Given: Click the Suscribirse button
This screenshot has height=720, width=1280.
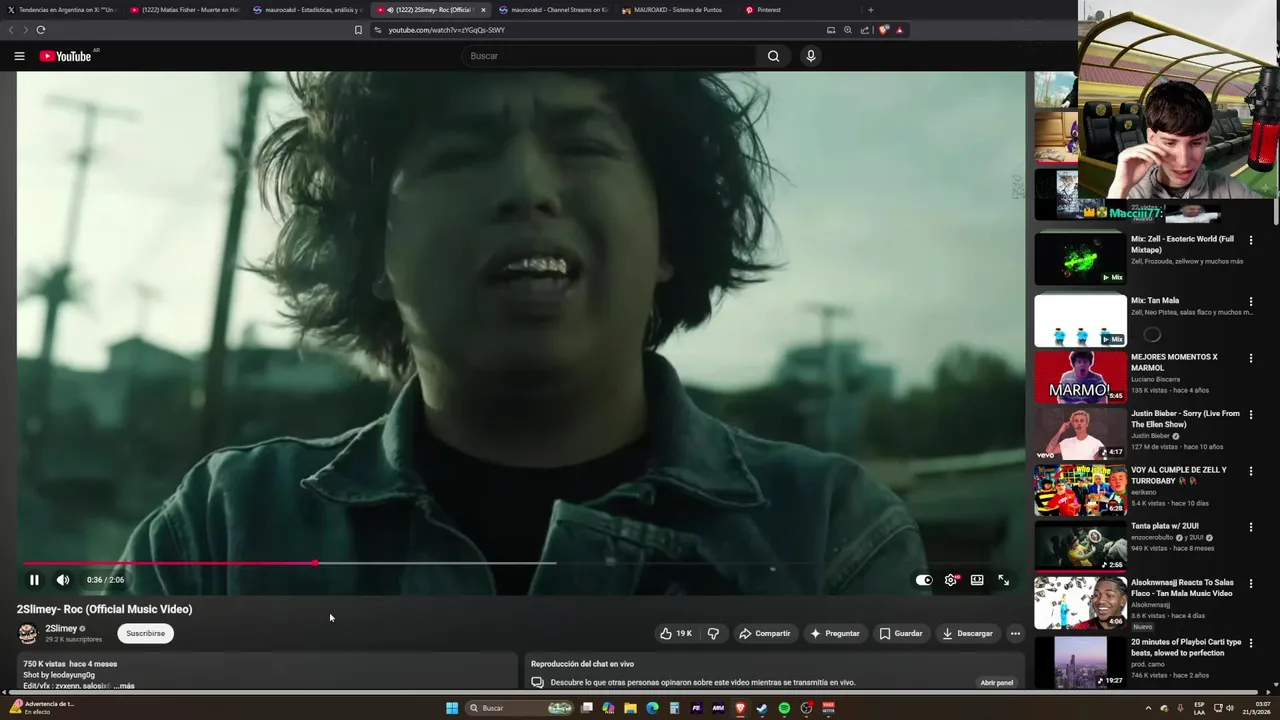Looking at the screenshot, I should [x=145, y=633].
